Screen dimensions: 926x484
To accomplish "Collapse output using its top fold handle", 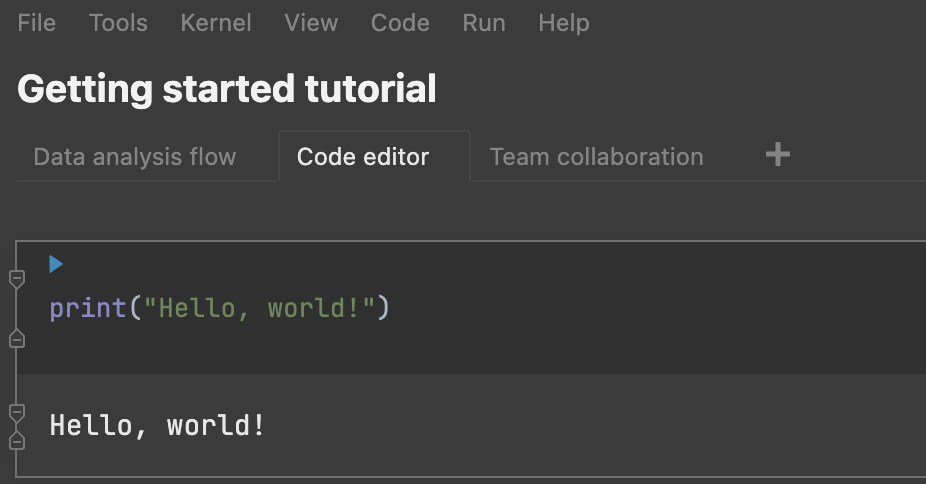I will [16, 411].
